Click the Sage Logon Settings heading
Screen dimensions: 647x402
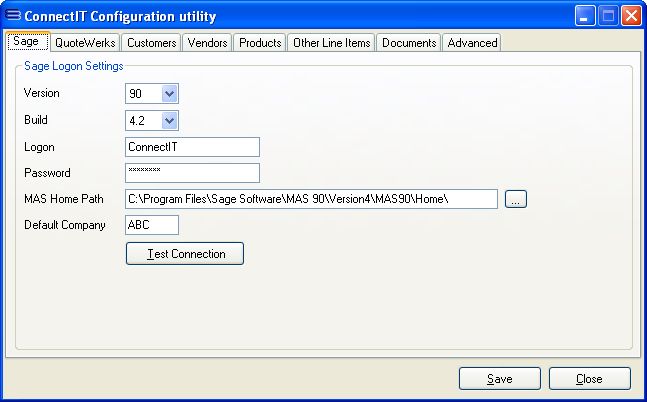pyautogui.click(x=74, y=66)
